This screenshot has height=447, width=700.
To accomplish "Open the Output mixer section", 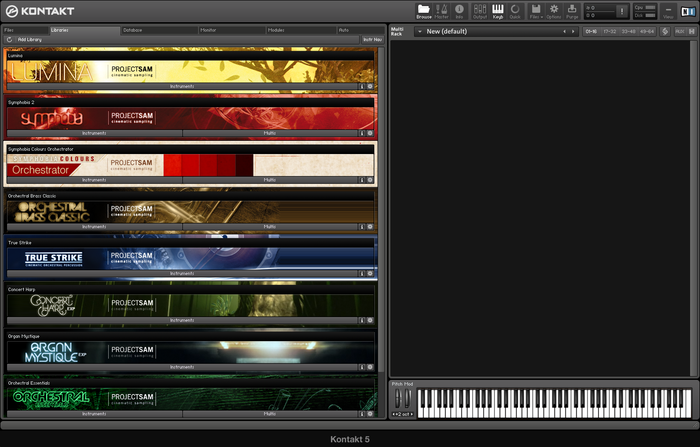I will (479, 11).
